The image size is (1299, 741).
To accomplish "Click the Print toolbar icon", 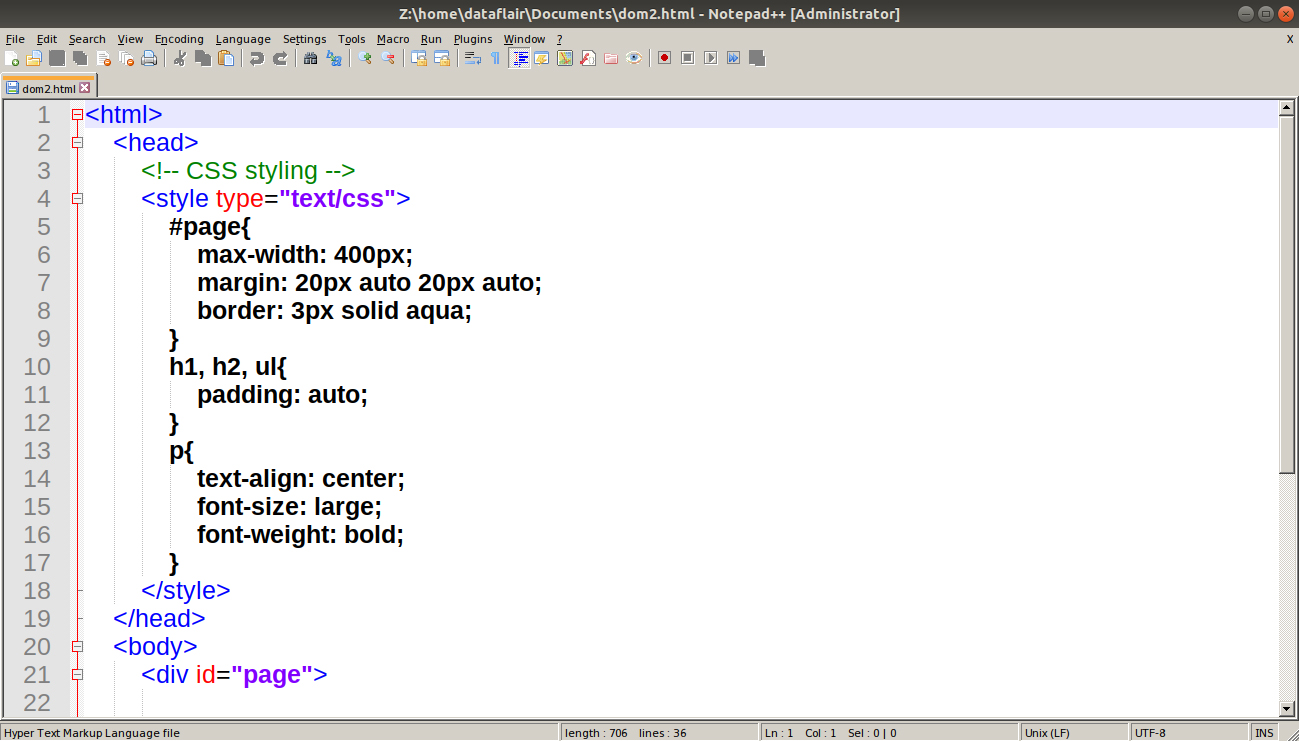I will tap(149, 58).
